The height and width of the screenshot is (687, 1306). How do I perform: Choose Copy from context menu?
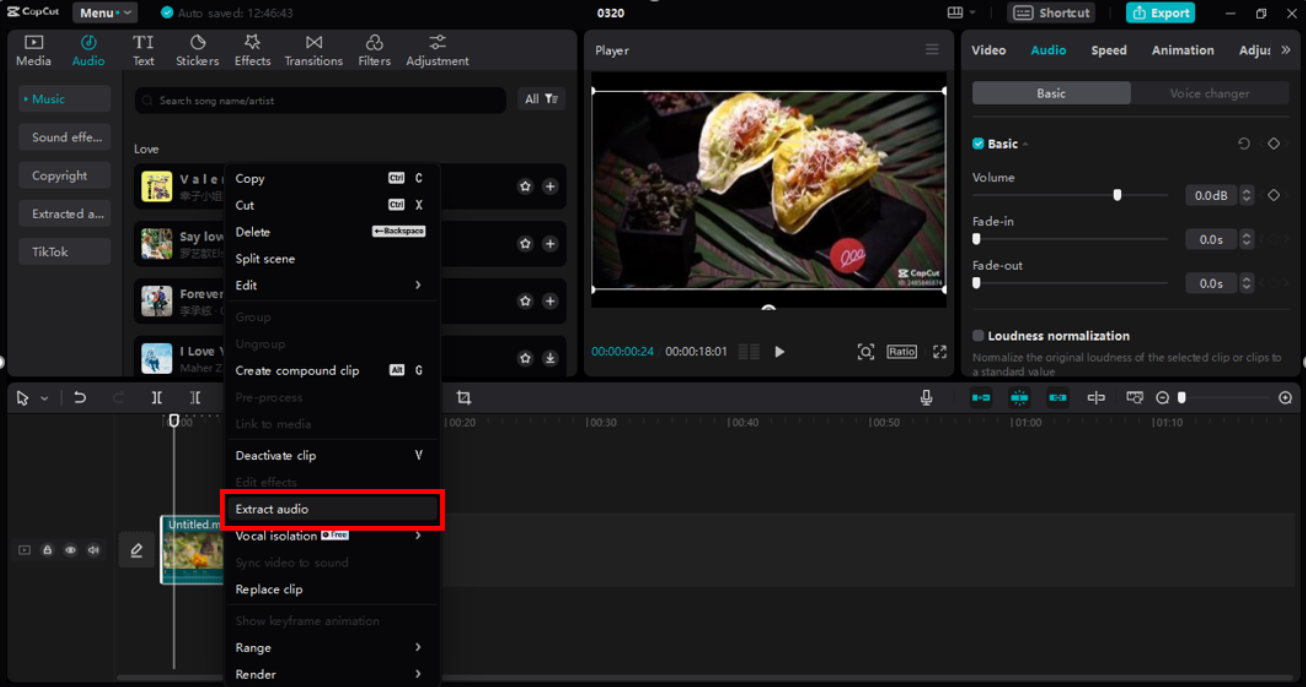tap(331, 178)
